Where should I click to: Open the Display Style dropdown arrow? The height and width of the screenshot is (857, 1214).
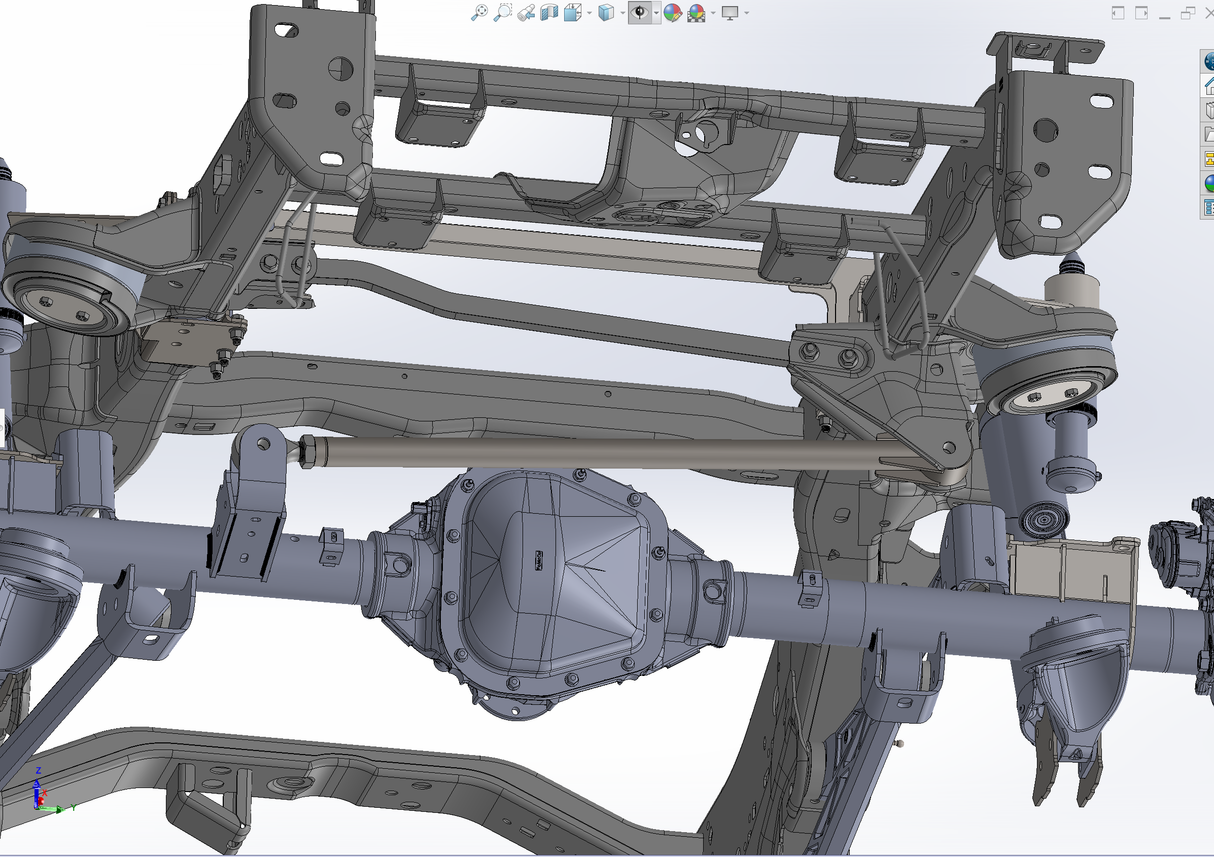coord(622,13)
